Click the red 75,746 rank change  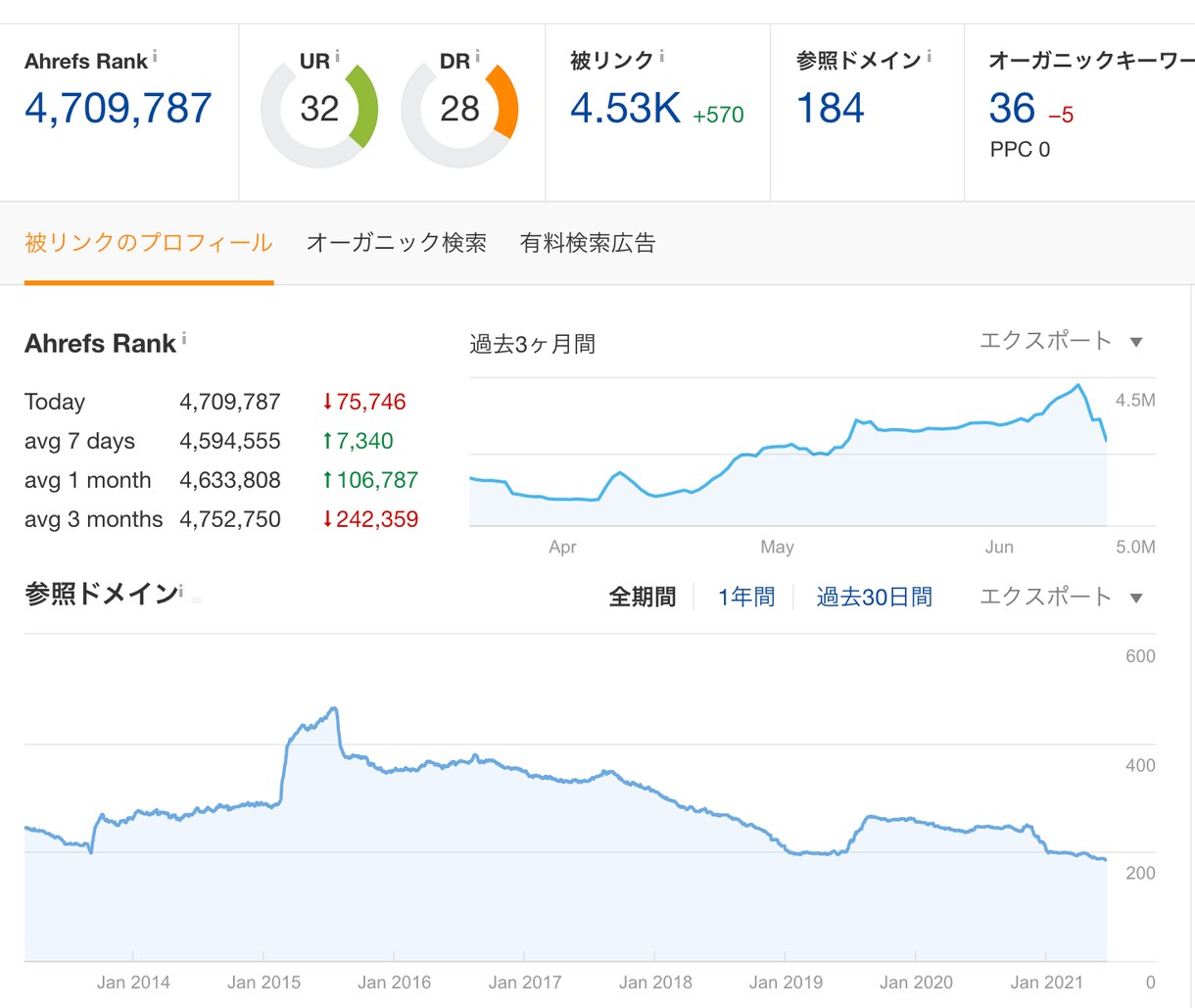coord(364,402)
